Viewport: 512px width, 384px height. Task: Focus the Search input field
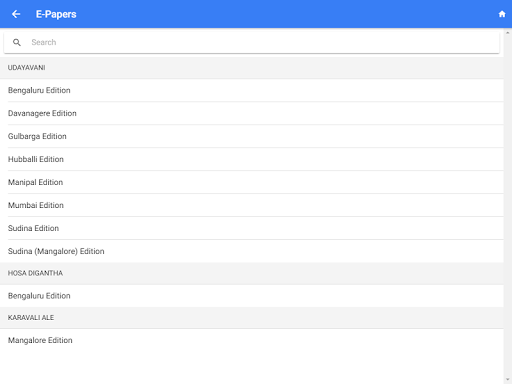251,42
